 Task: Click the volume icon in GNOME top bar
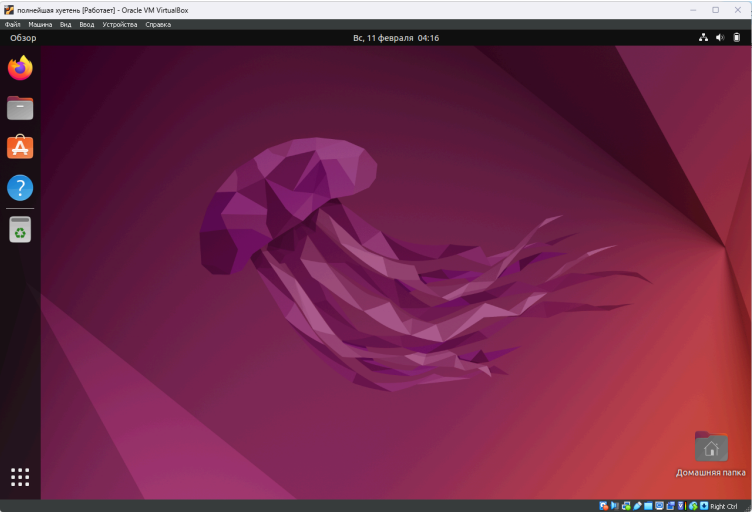[720, 37]
